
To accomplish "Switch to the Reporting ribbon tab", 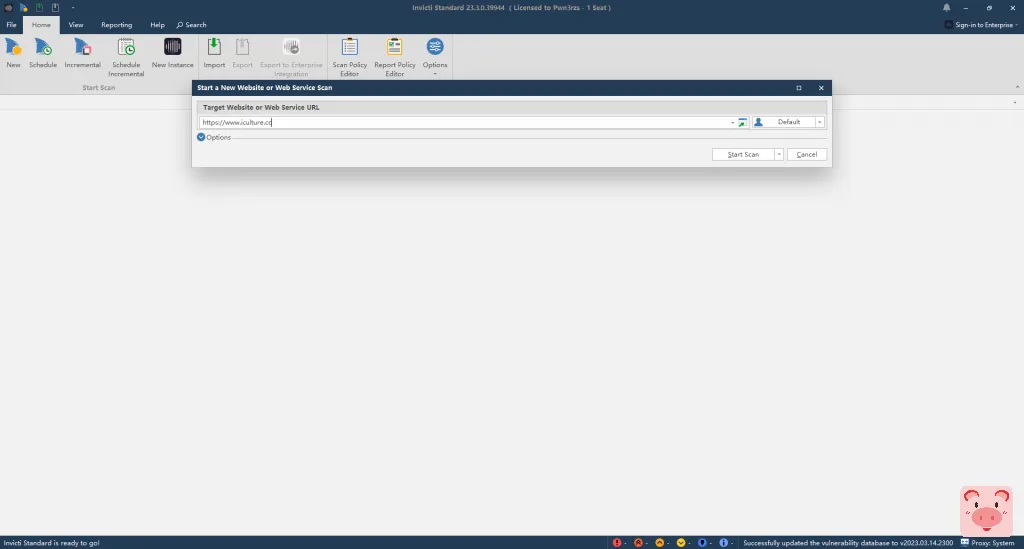I will pos(116,25).
